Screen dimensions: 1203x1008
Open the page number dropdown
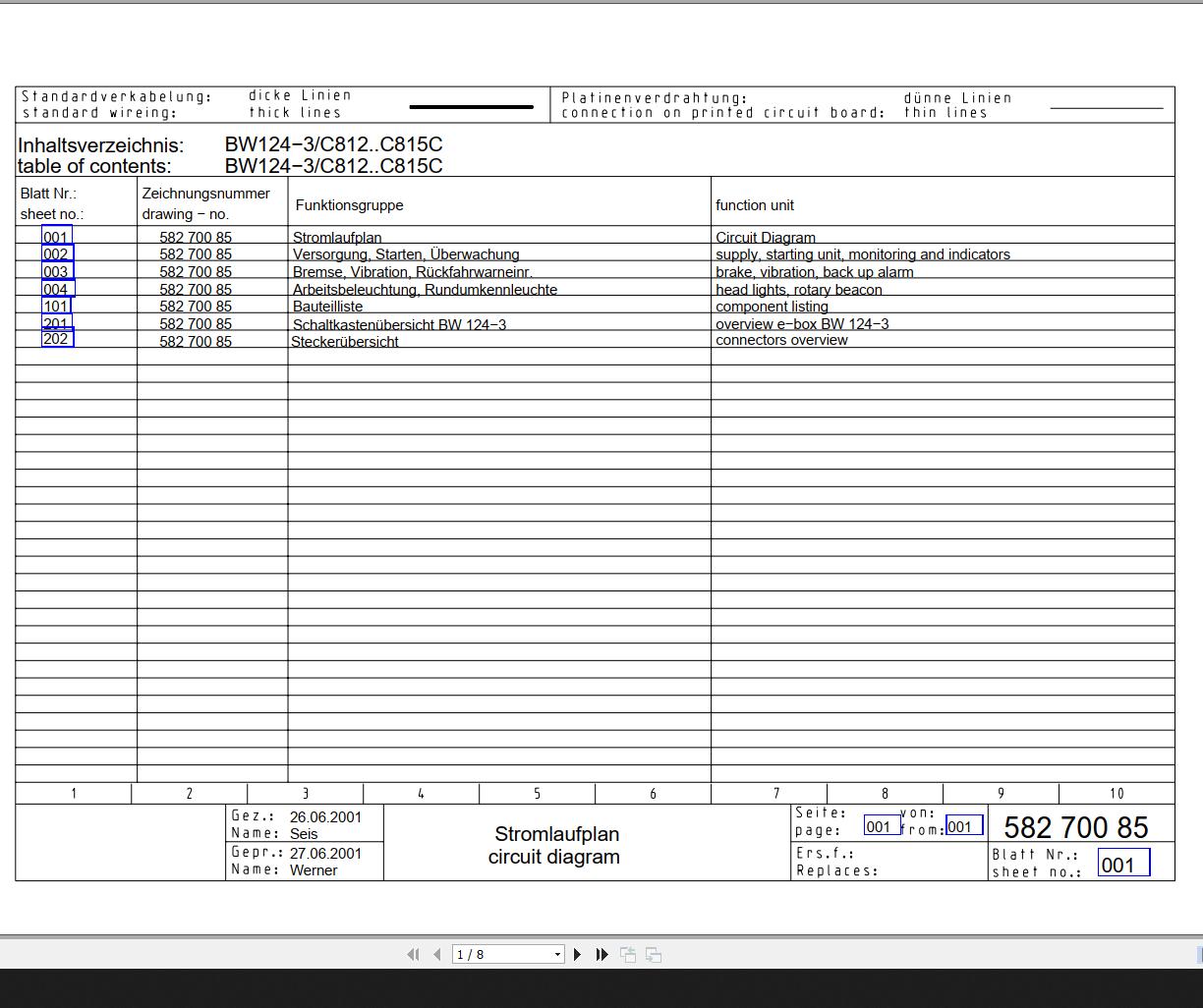coord(557,954)
